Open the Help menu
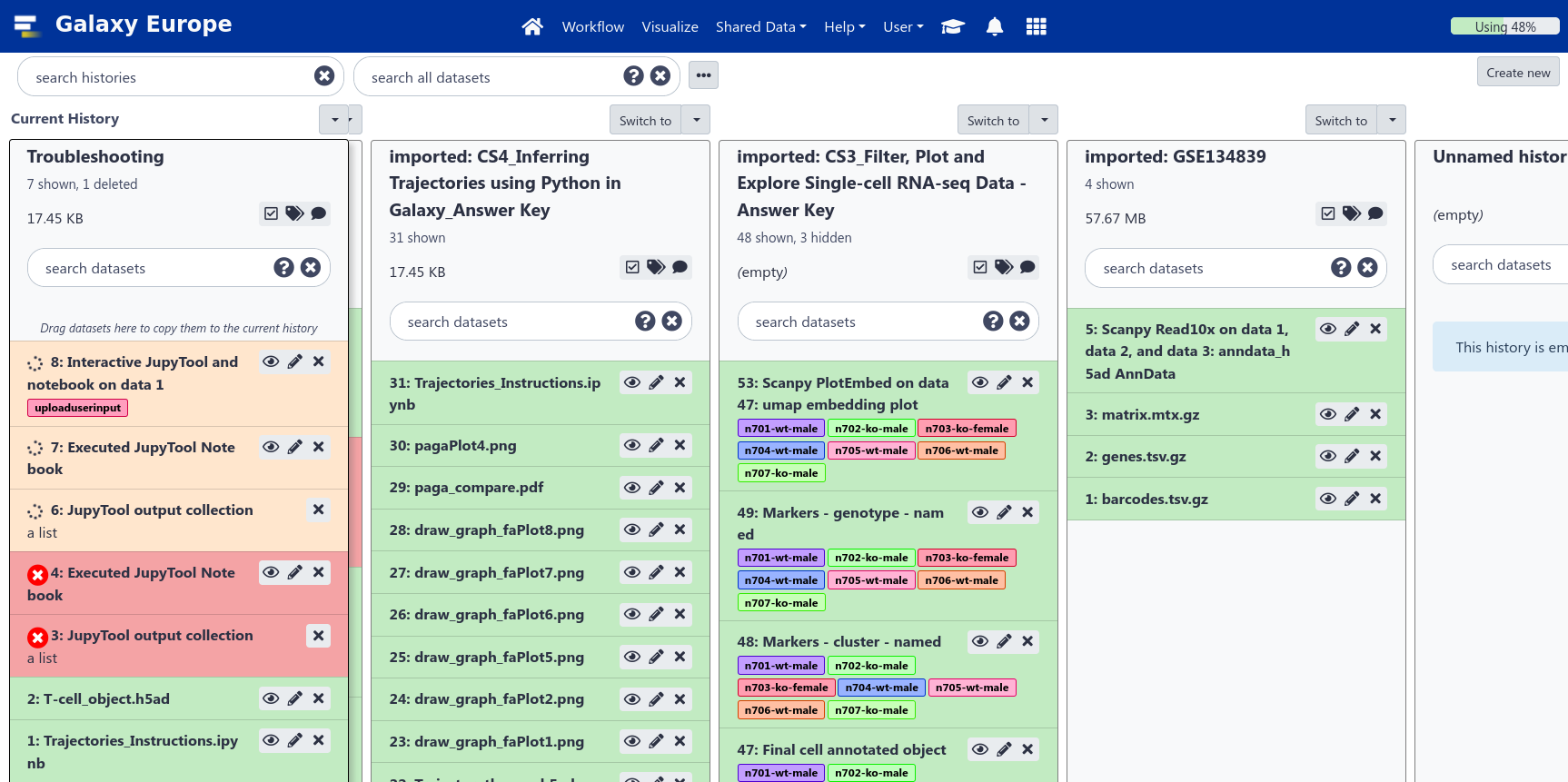This screenshot has height=782, width=1568. [845, 26]
